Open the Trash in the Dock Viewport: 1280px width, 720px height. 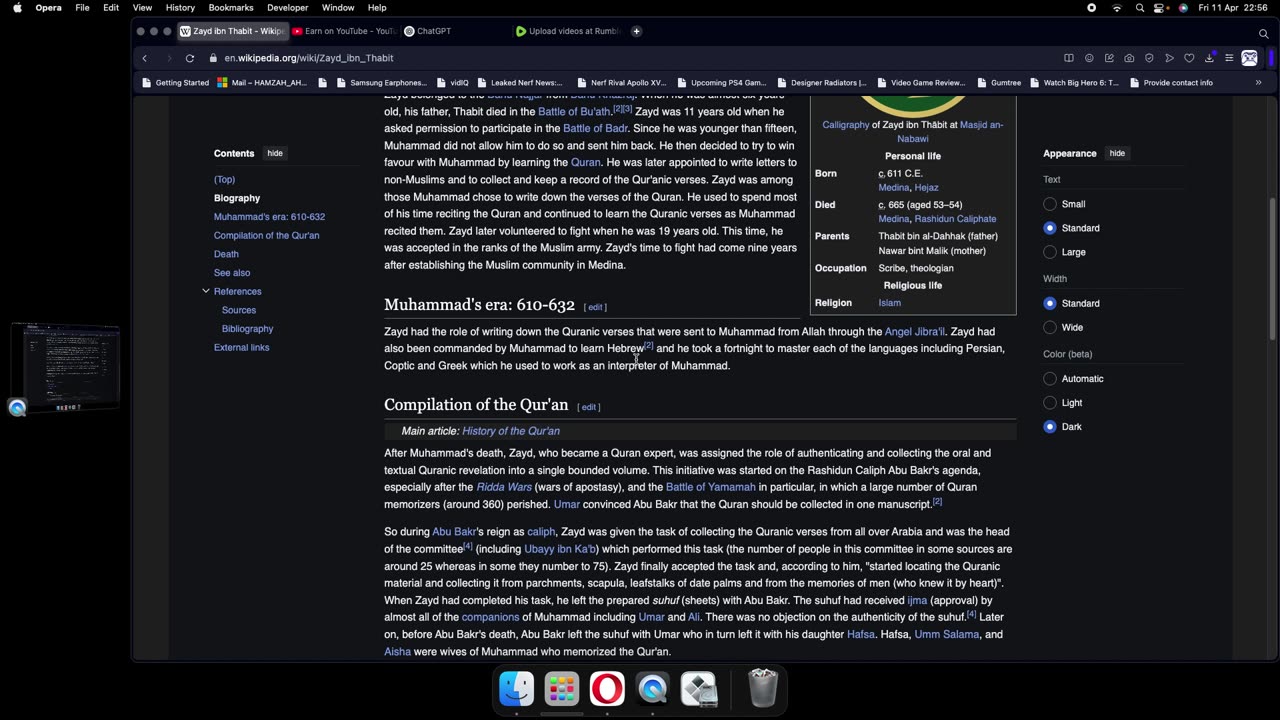(763, 689)
